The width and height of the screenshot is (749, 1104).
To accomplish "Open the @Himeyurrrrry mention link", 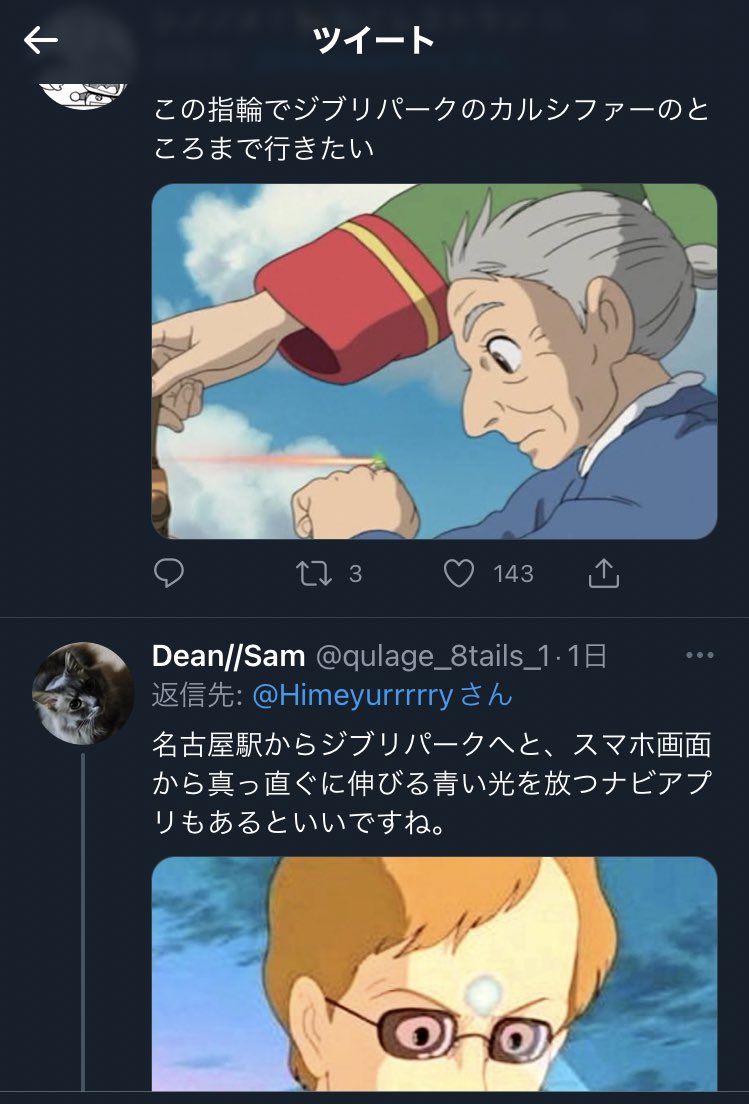I will [x=352, y=696].
